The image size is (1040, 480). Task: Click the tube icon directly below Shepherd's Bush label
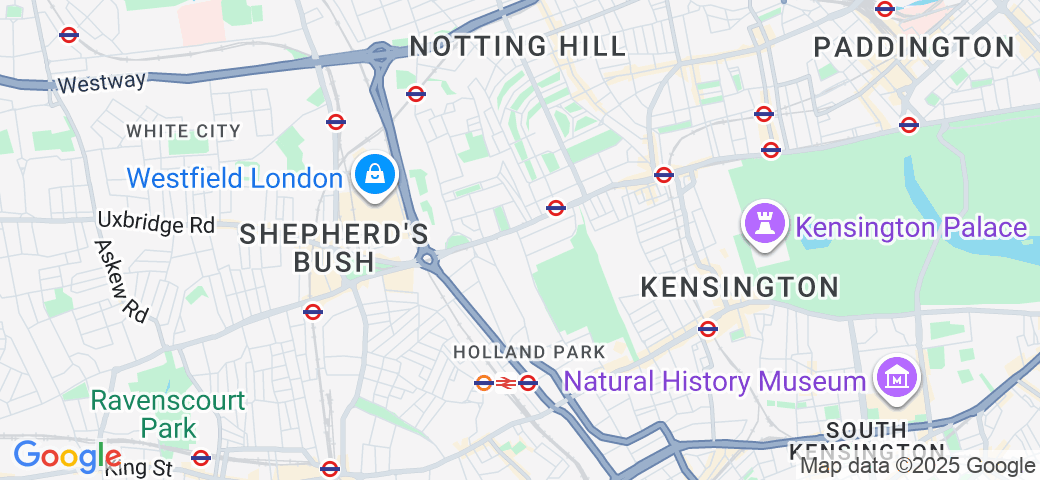(x=312, y=312)
